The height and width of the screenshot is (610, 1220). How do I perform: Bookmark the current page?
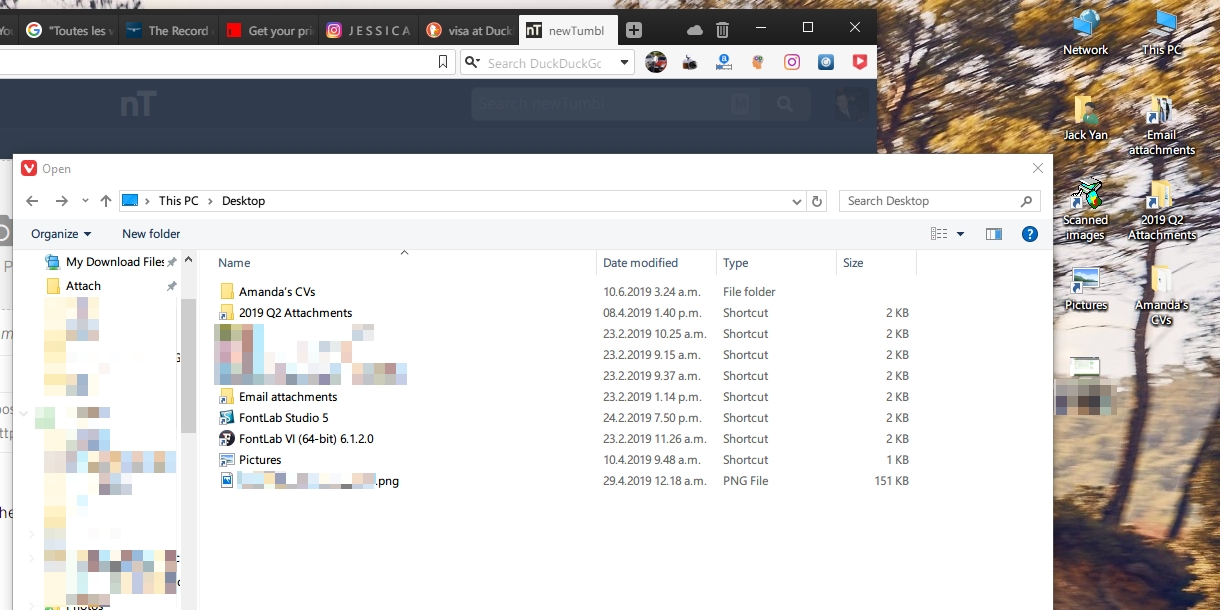click(x=443, y=62)
